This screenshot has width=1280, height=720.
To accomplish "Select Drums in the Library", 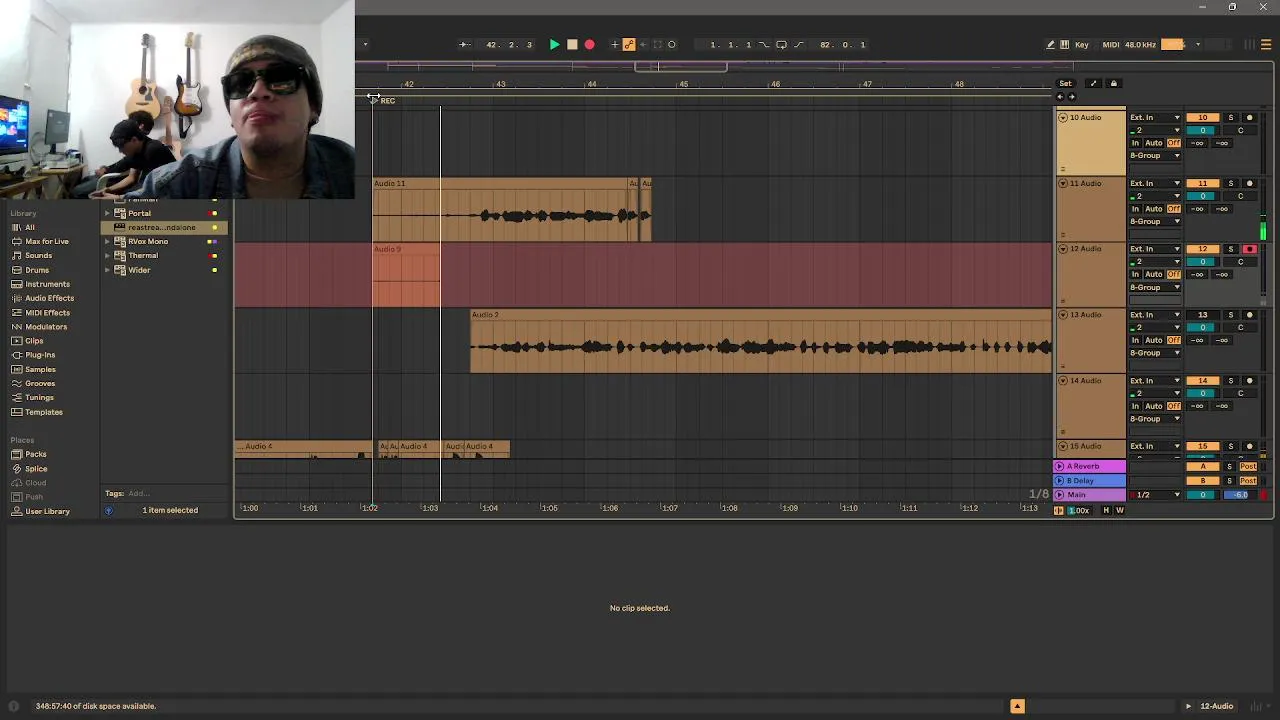I will coord(37,270).
